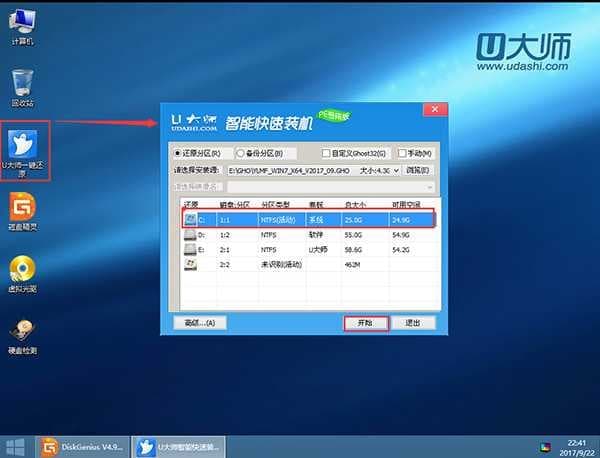The image size is (600, 458).
Task: Click the 可用空间 column header
Action: [x=406, y=205]
